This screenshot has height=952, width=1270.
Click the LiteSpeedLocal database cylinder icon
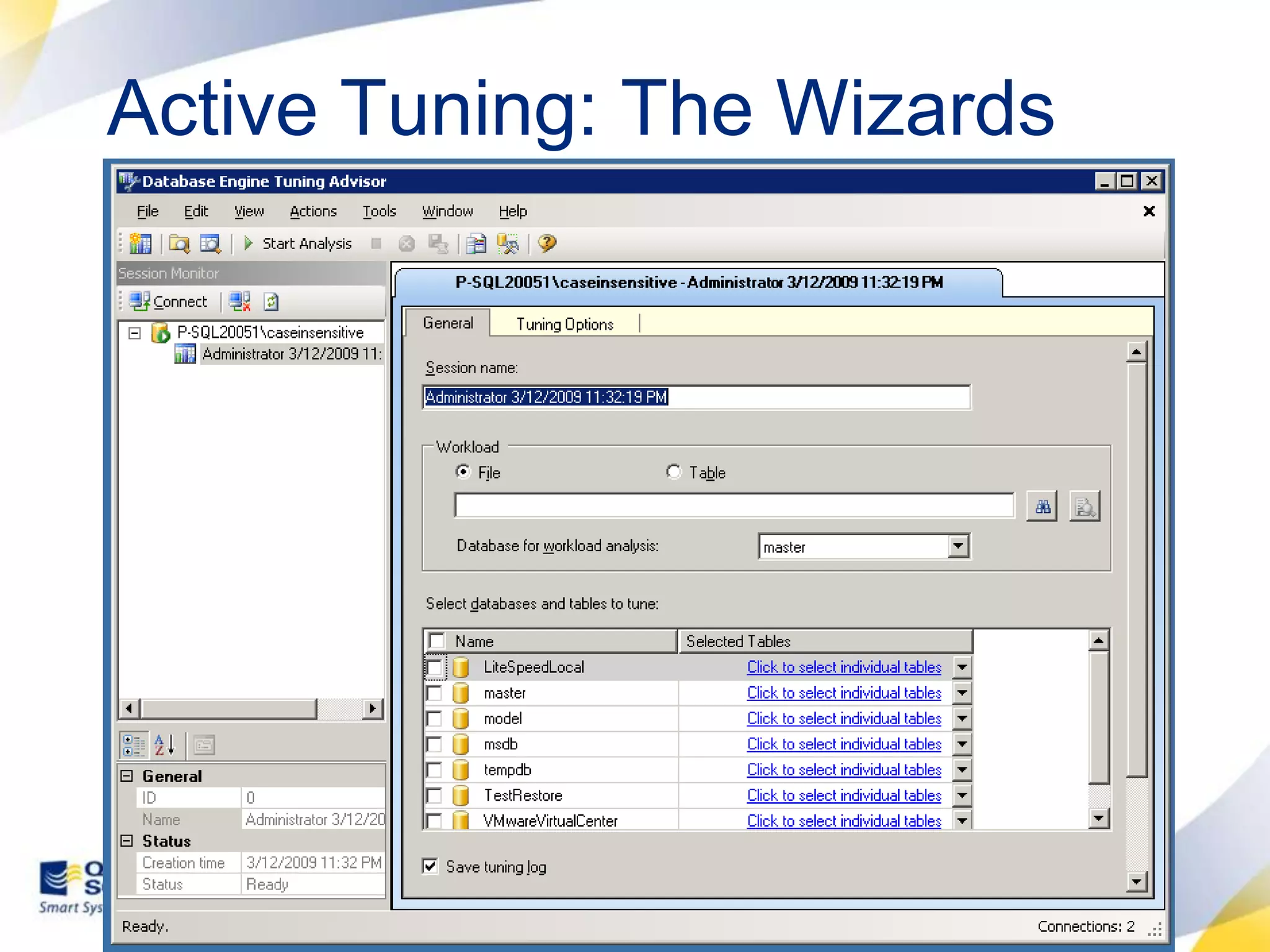tap(460, 668)
